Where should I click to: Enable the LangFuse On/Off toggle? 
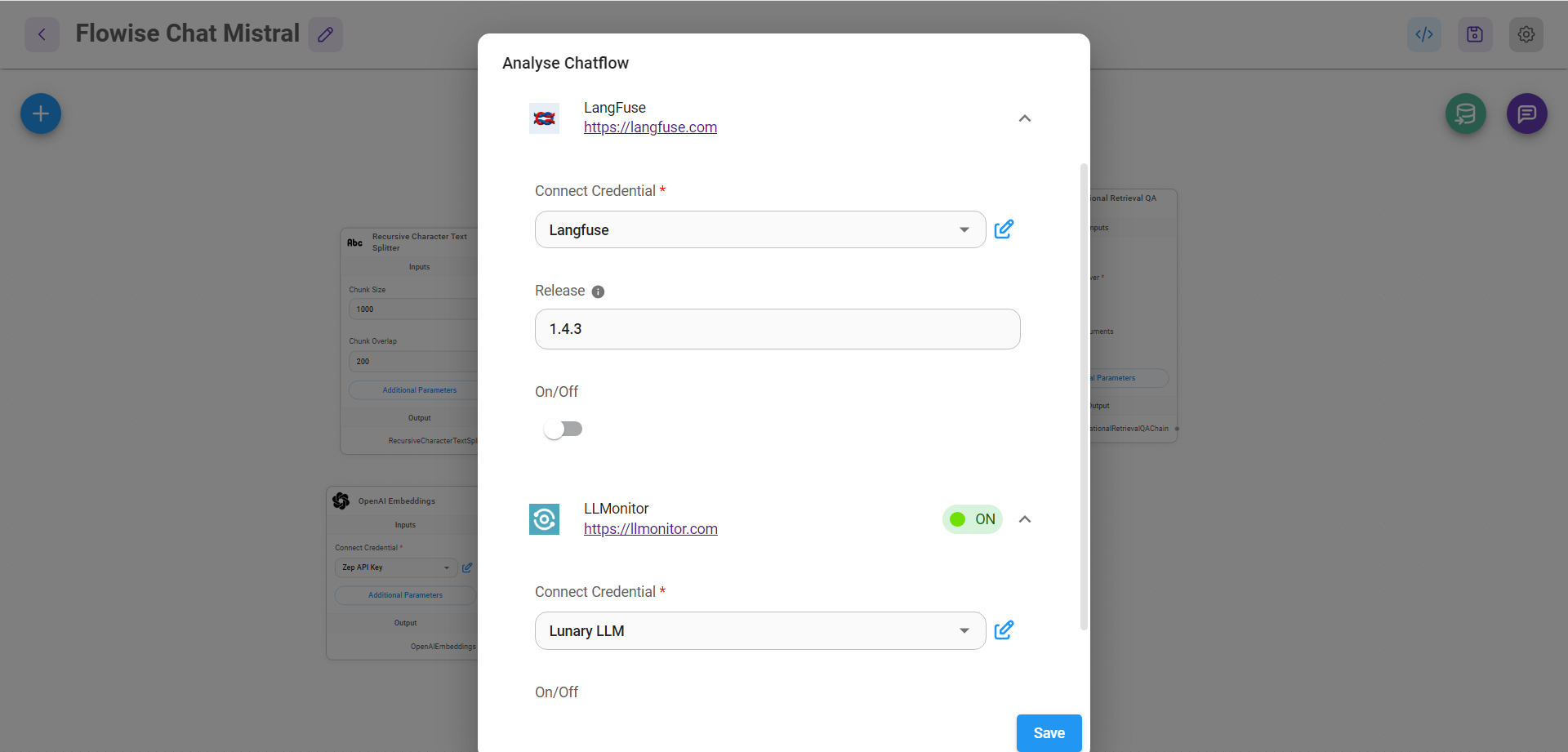pyautogui.click(x=563, y=429)
